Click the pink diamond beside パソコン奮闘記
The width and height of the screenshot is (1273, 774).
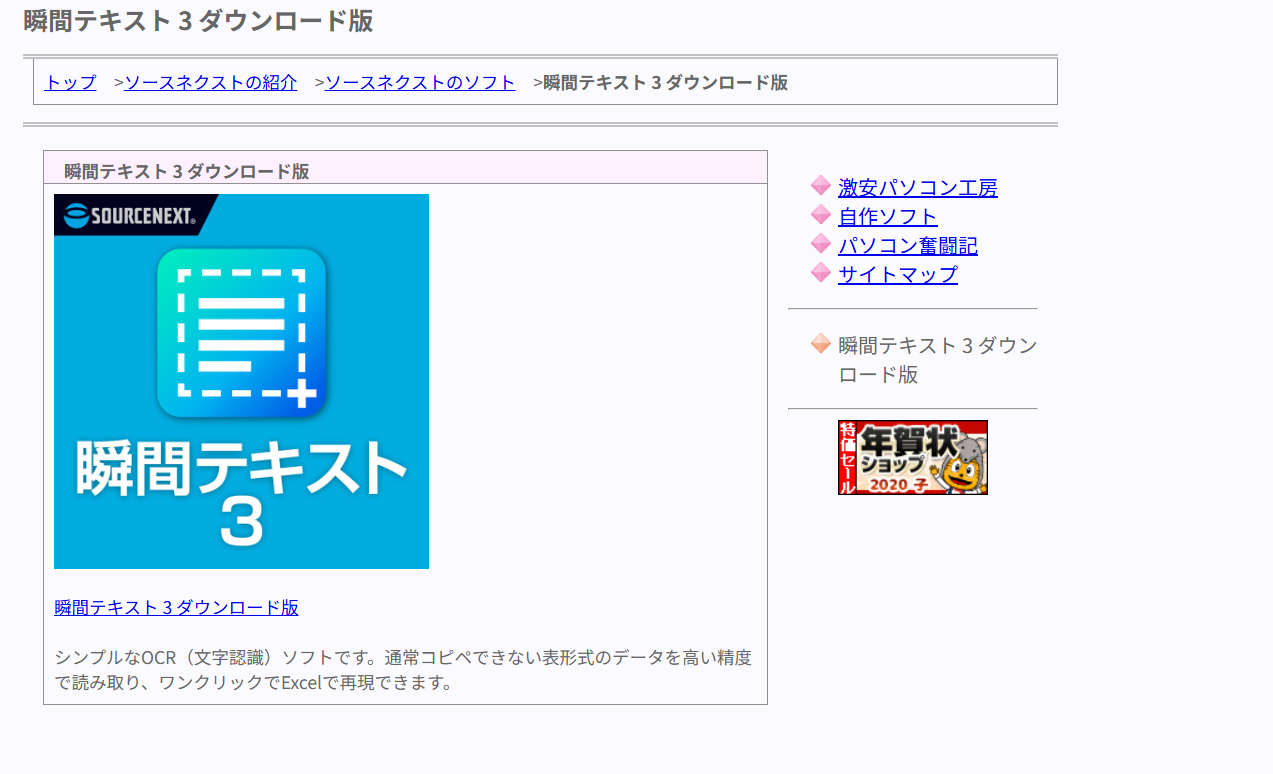(821, 243)
